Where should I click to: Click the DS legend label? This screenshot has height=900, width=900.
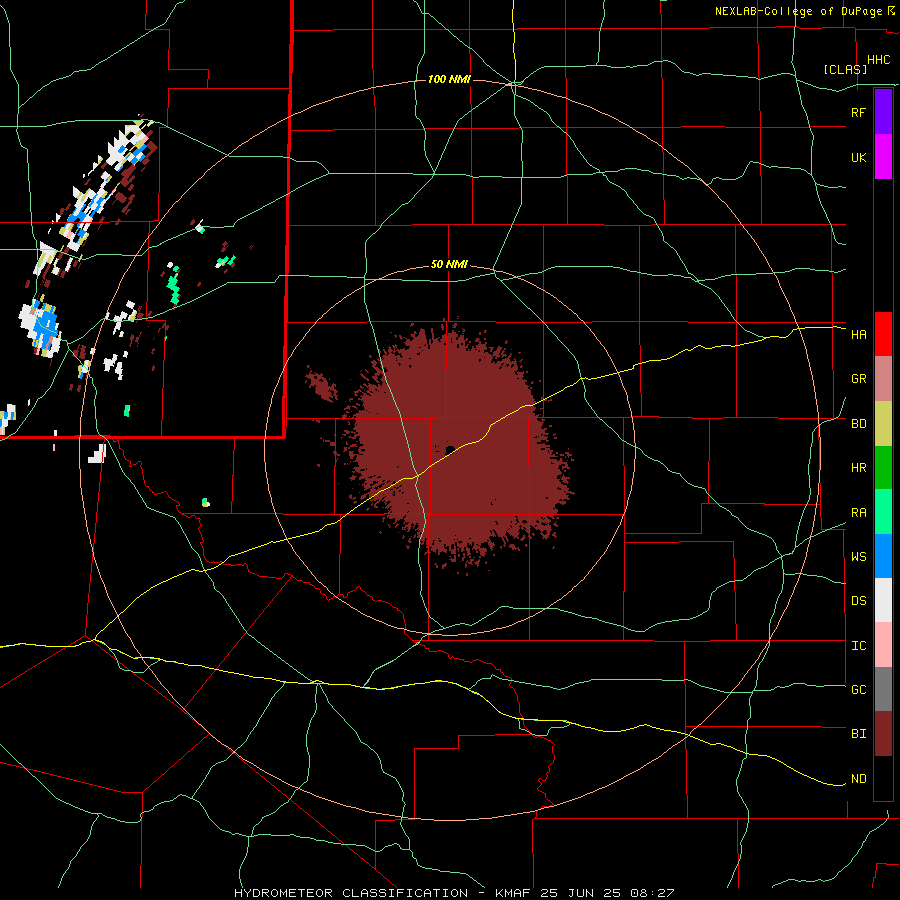pyautogui.click(x=858, y=601)
